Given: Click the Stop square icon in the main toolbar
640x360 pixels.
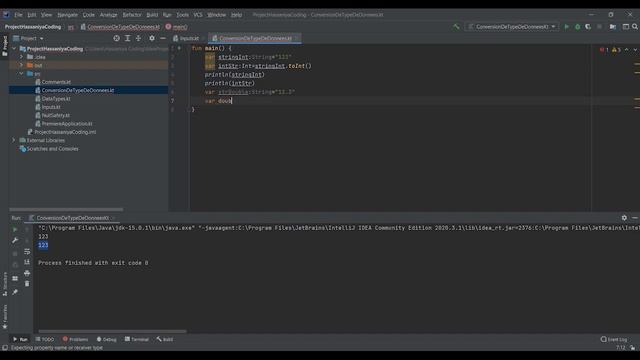Looking at the screenshot, I should pyautogui.click(x=599, y=27).
